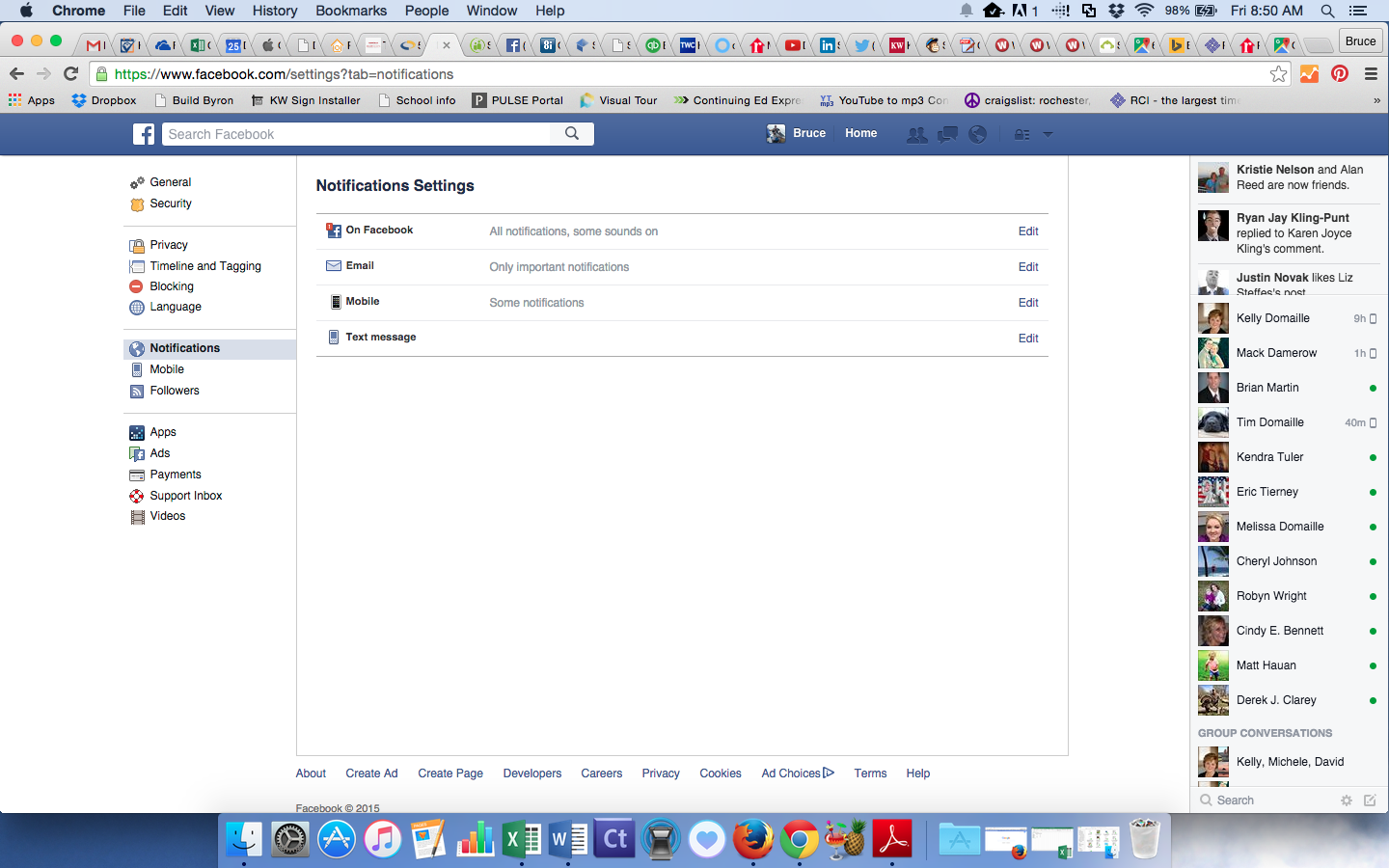Open chat with Cheryl Johnson
Viewport: 1389px width, 868px height.
point(1289,561)
